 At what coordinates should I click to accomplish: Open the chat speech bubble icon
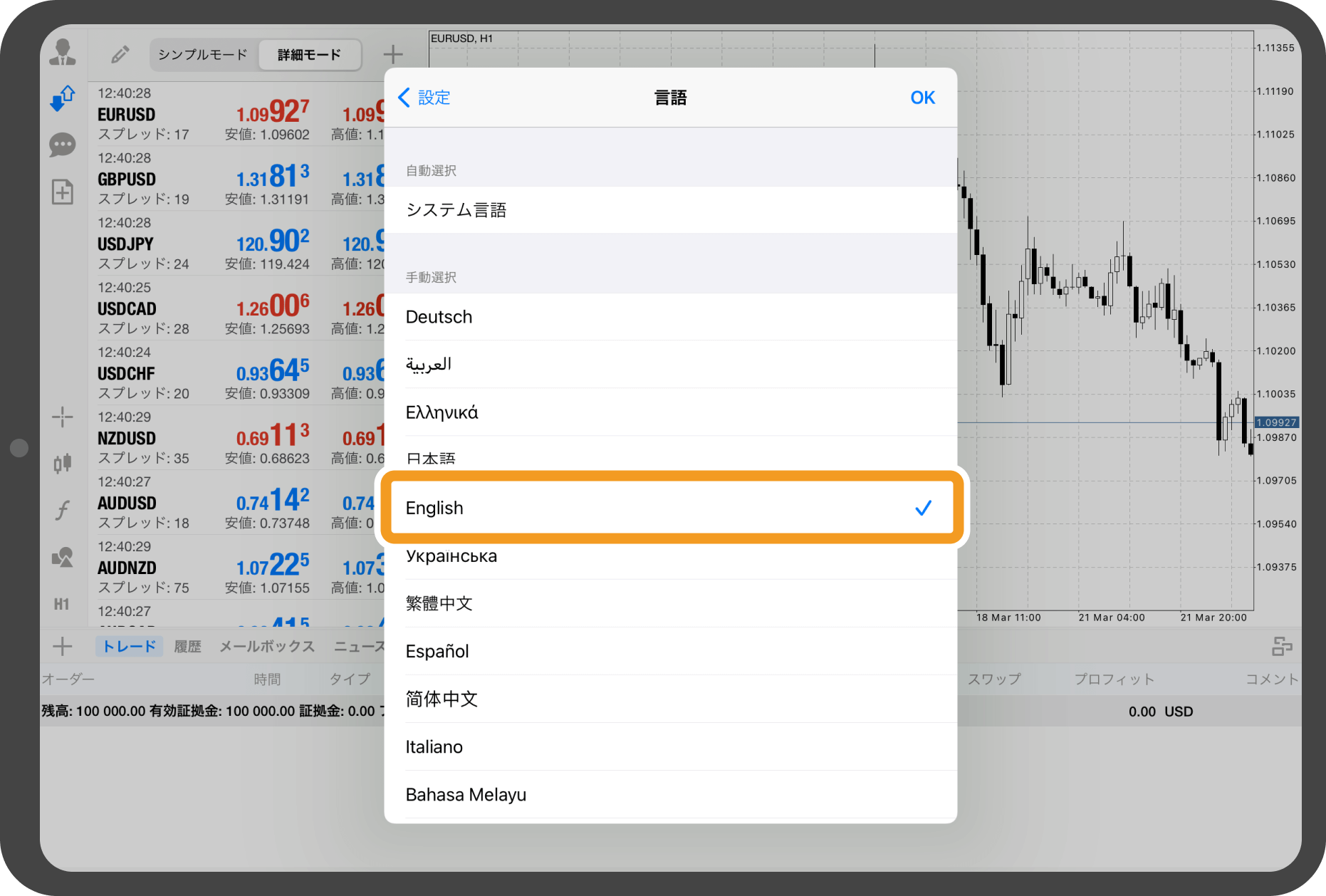click(x=63, y=145)
